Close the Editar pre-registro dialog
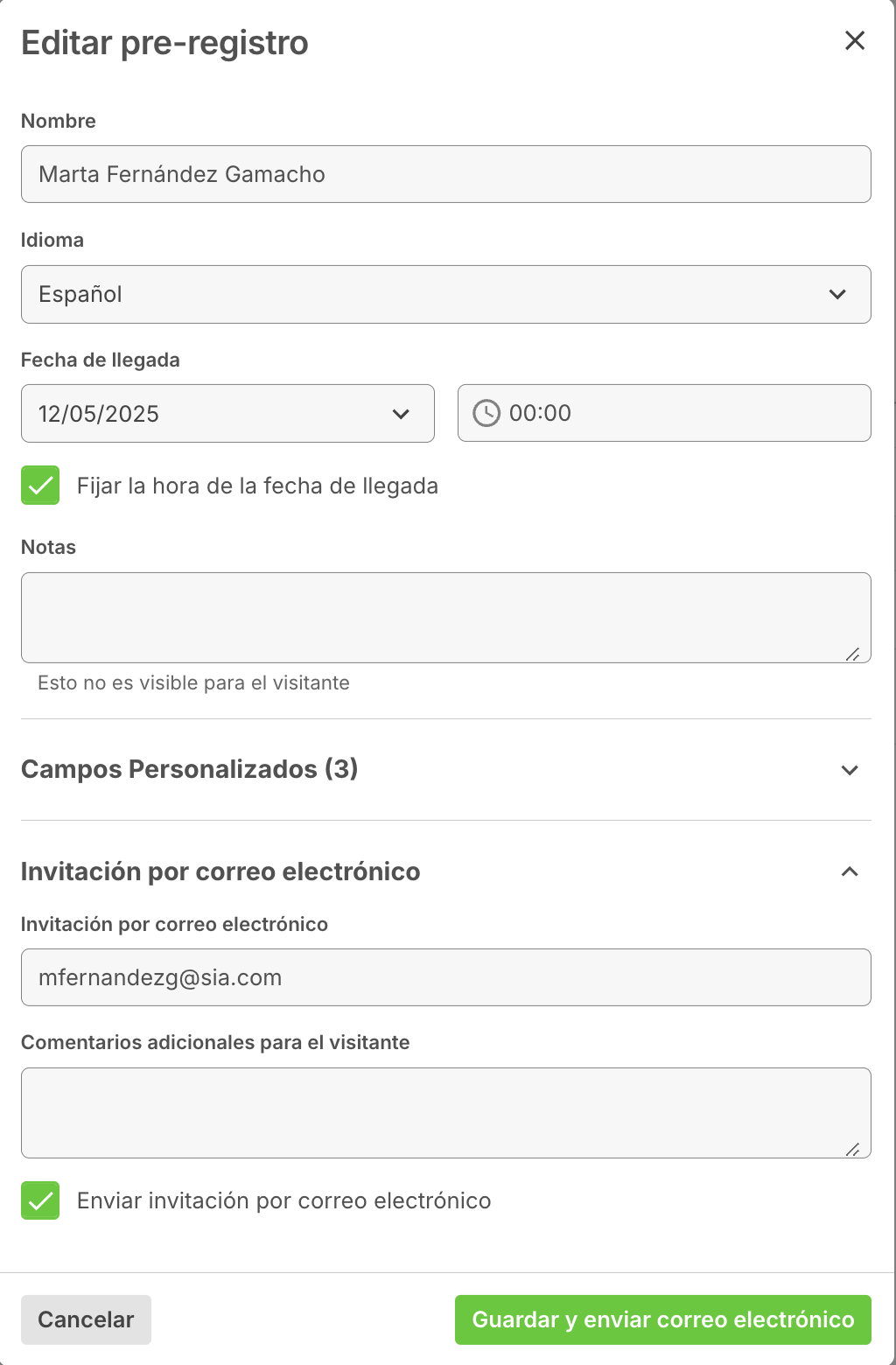 (x=855, y=40)
